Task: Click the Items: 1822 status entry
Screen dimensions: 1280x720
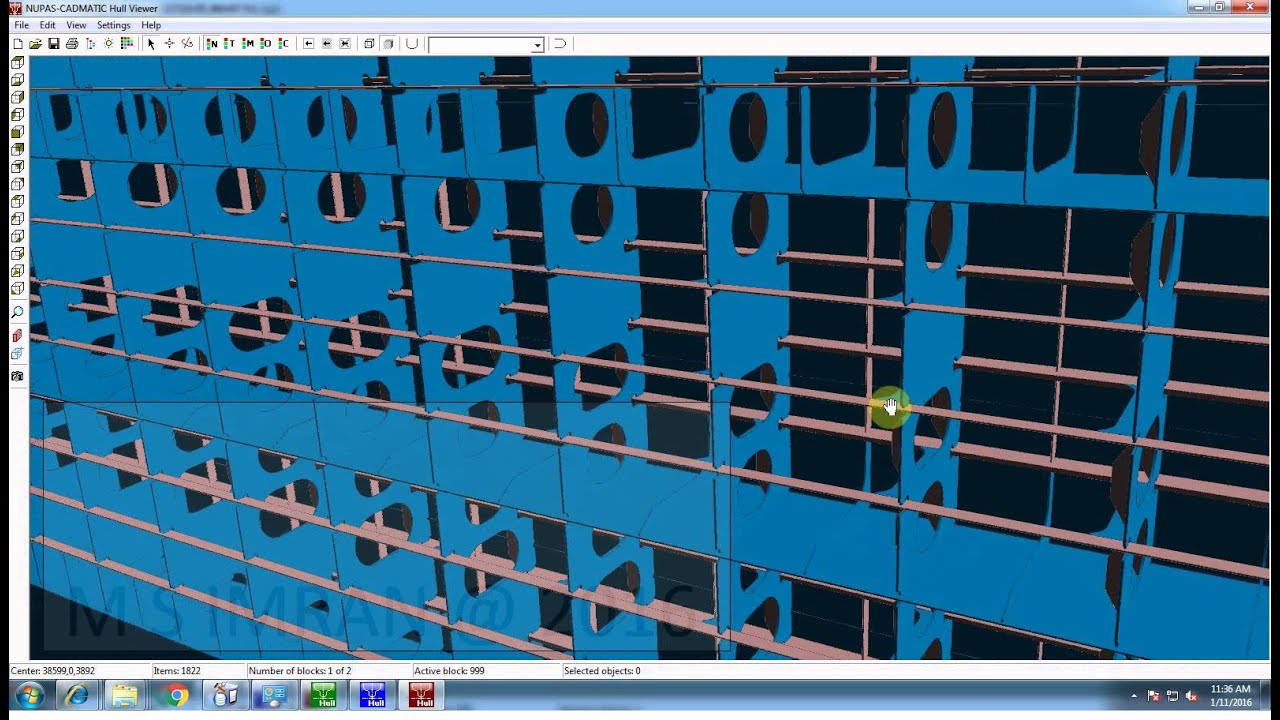Action: 177,671
